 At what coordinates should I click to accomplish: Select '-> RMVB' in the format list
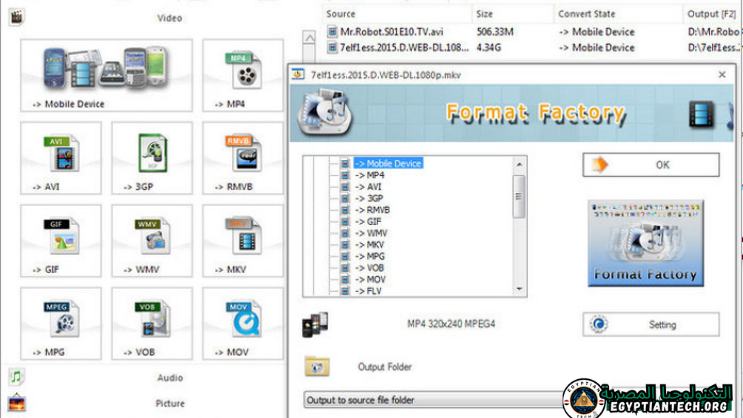tap(372, 210)
